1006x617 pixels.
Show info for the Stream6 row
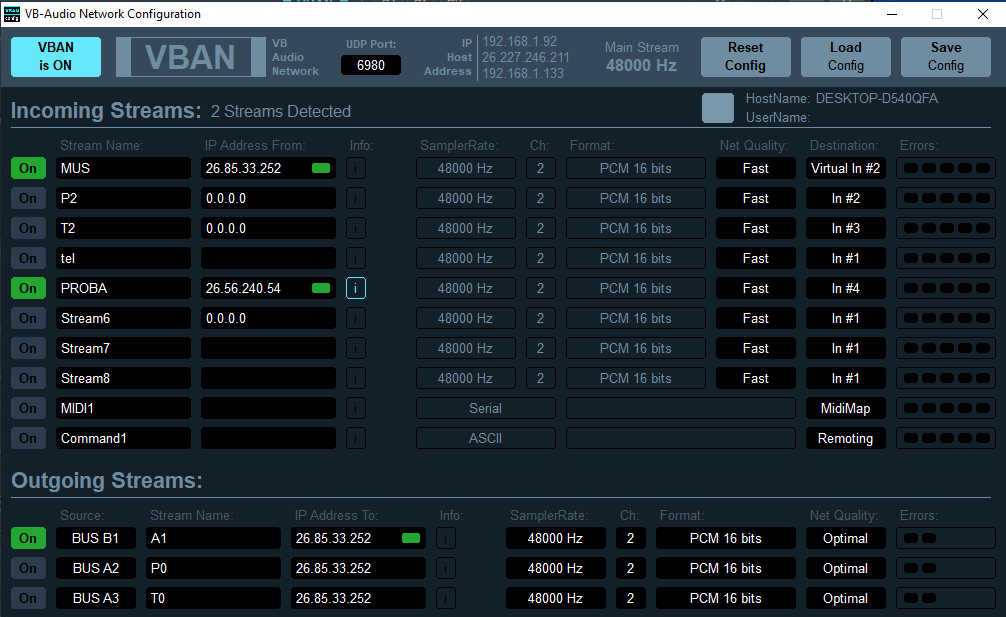[355, 319]
